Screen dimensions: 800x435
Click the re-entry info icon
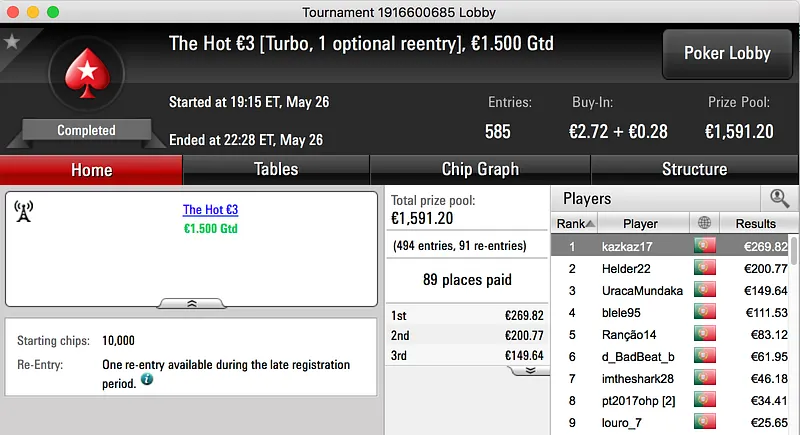147,380
